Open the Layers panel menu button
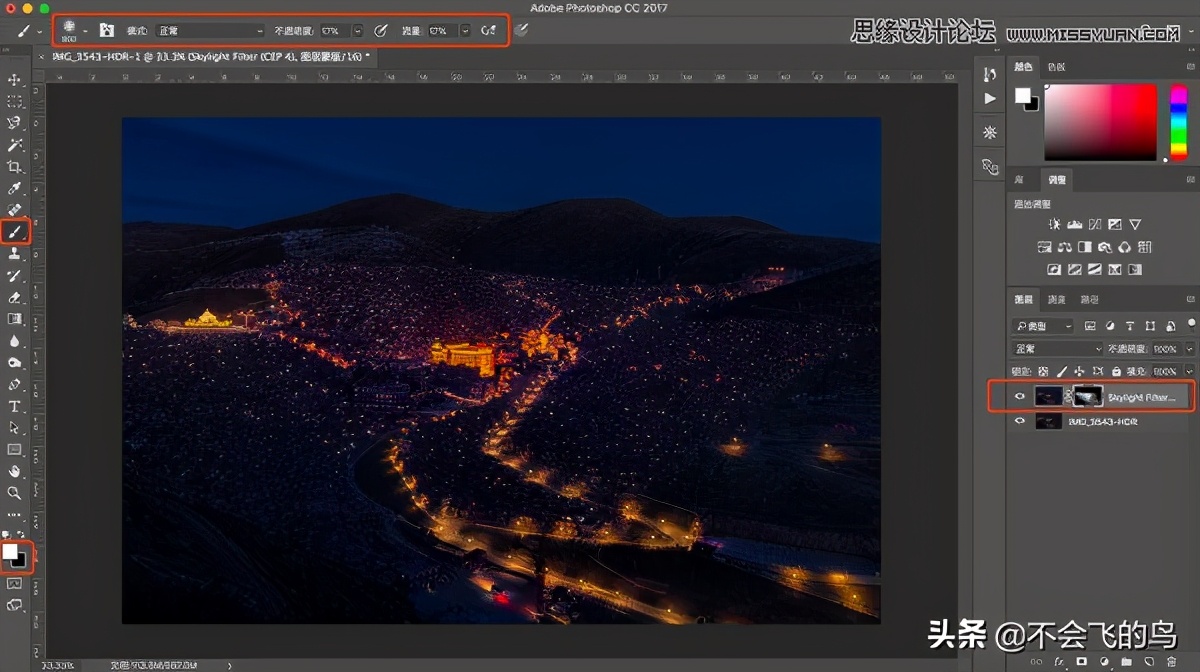Image resolution: width=1200 pixels, height=672 pixels. [1190, 298]
